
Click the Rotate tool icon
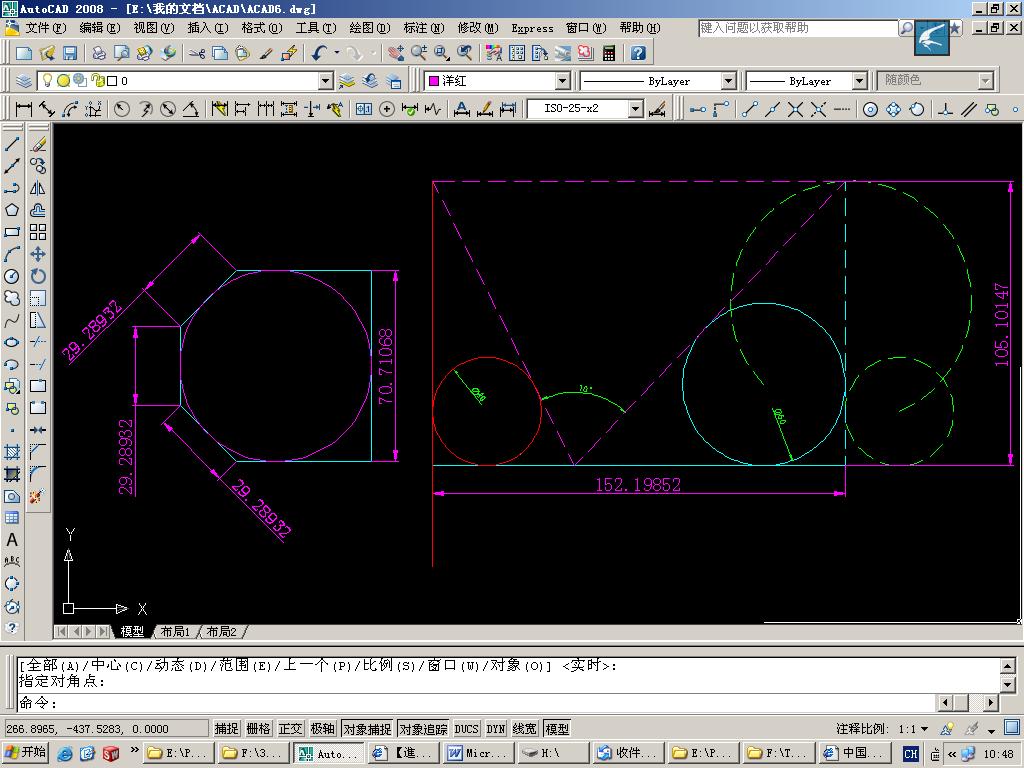click(x=38, y=276)
